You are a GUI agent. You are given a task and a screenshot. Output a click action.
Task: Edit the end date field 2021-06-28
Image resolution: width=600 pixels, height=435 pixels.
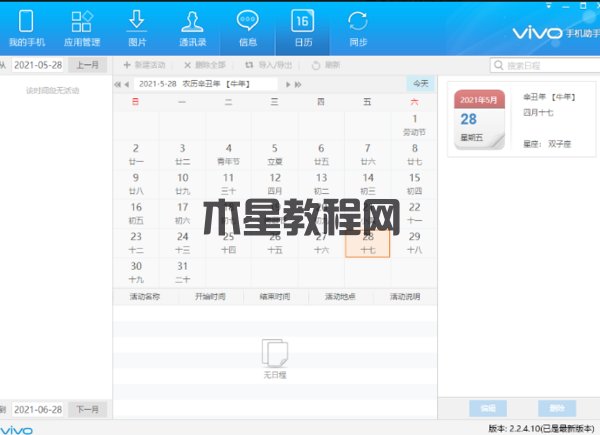(38, 409)
